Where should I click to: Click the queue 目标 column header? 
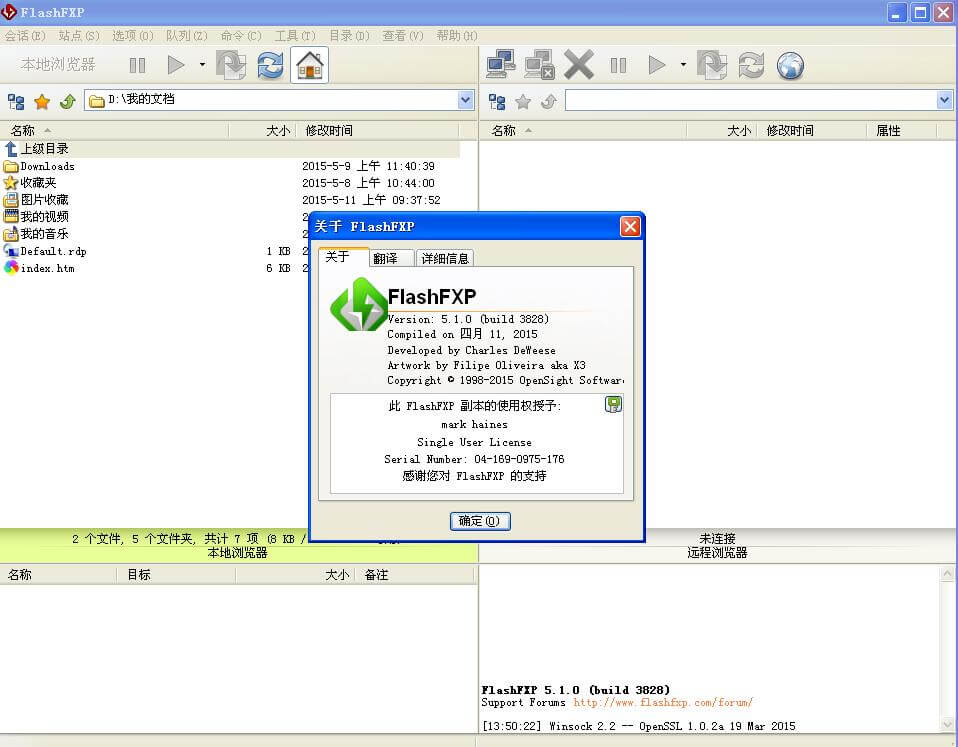click(175, 575)
